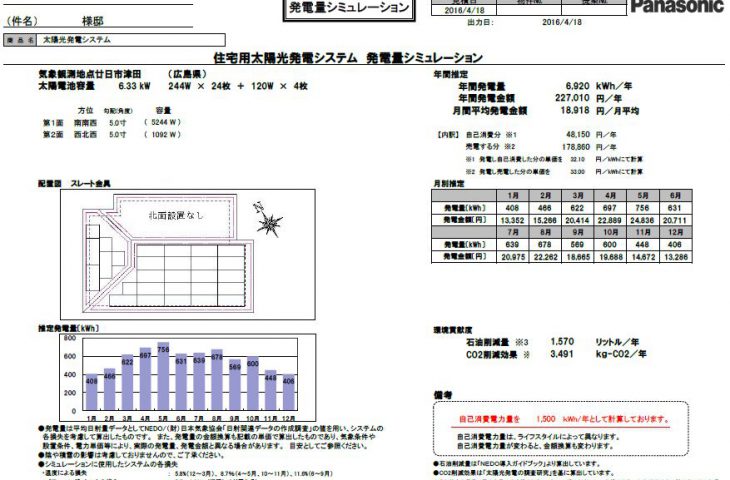The image size is (730, 480).
Task: Select table cell 678 under 8月
Action: coord(545,244)
